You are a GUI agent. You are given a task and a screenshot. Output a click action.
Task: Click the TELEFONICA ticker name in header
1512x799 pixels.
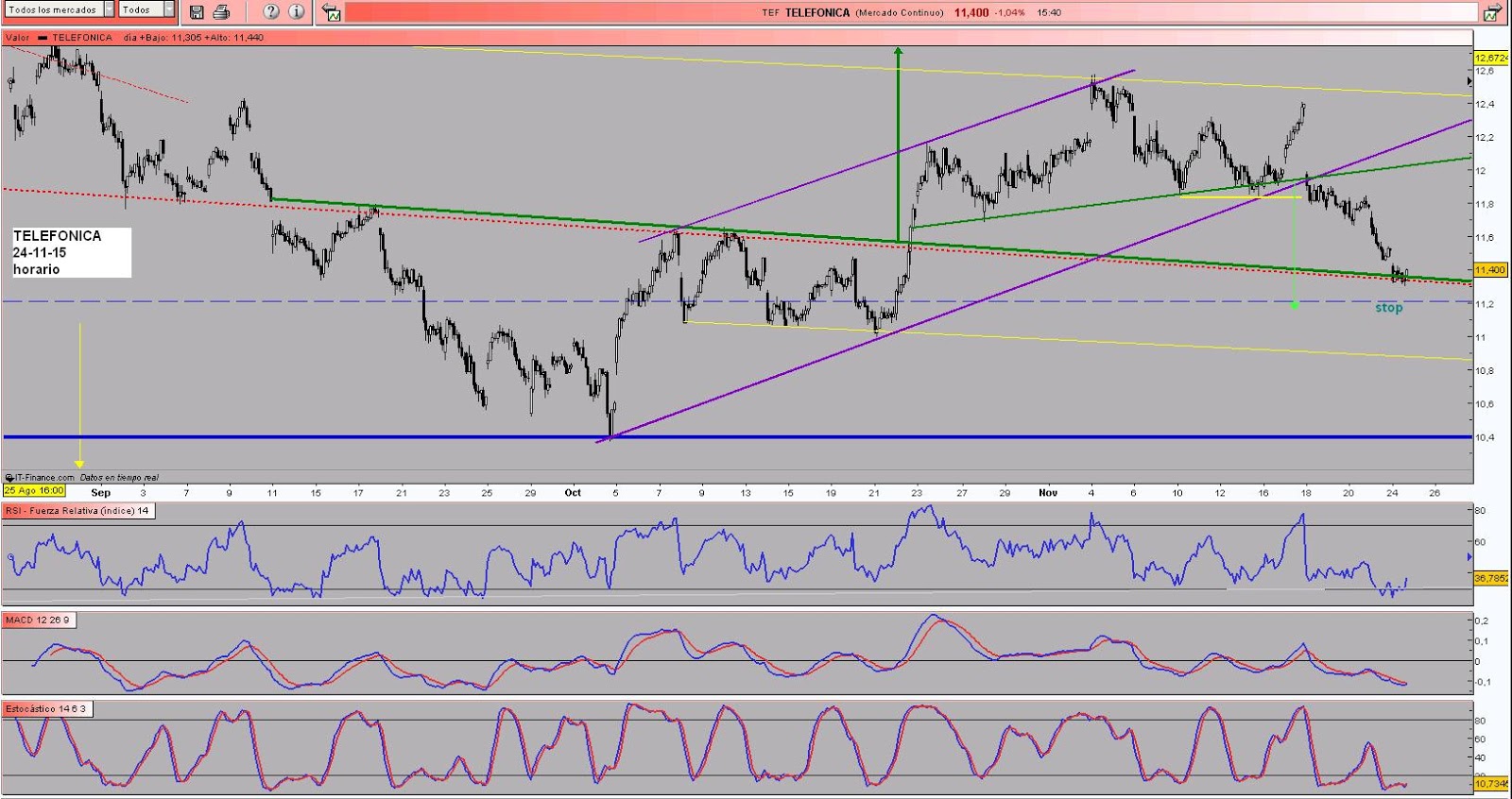coord(817,13)
